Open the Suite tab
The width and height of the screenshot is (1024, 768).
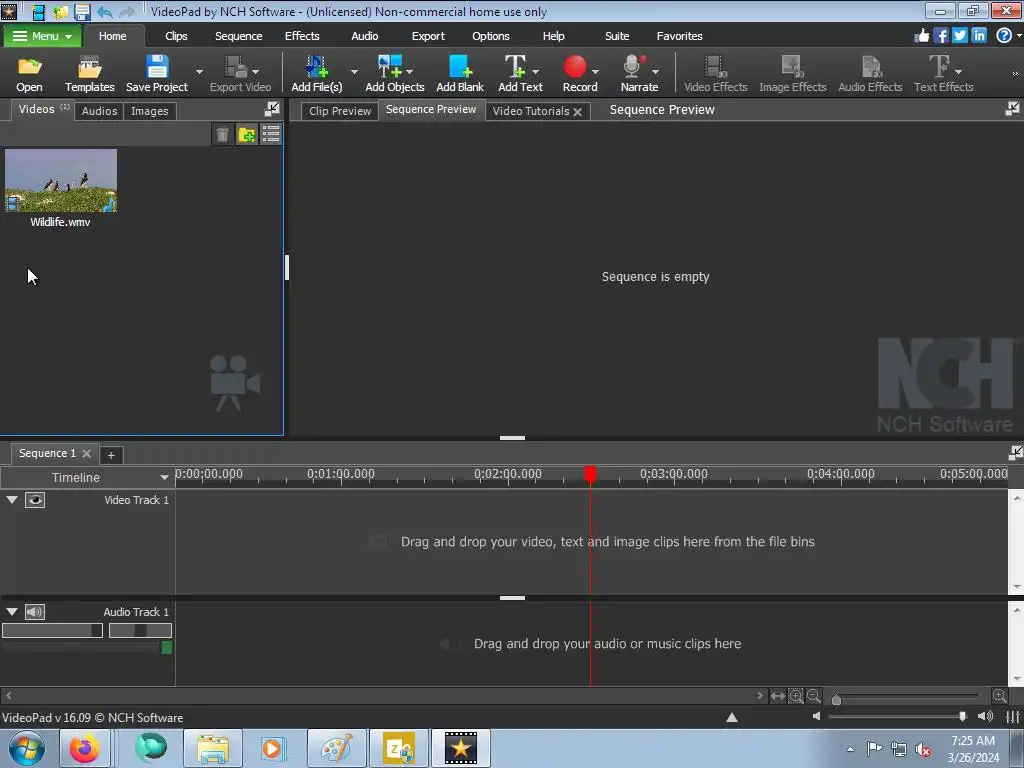pyautogui.click(x=616, y=36)
